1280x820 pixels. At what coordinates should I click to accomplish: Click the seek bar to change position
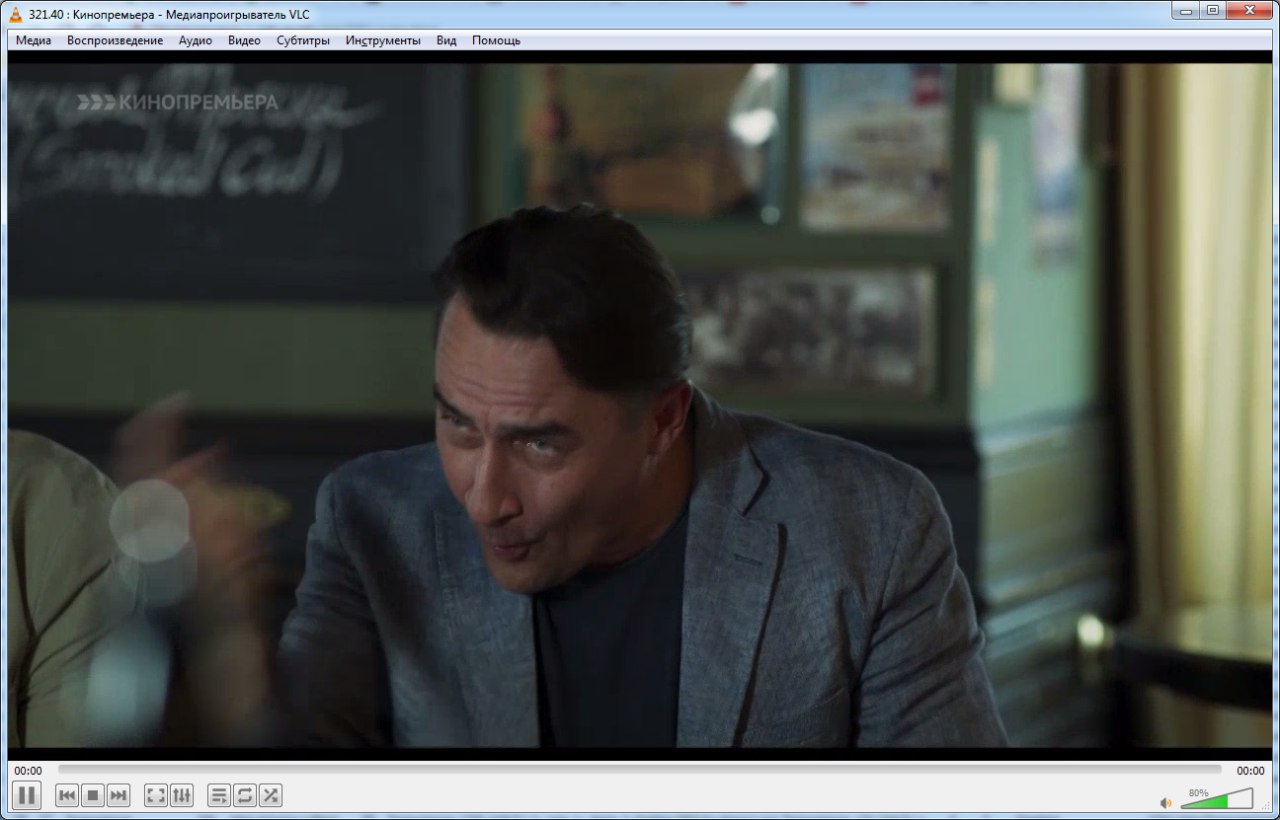click(x=639, y=770)
